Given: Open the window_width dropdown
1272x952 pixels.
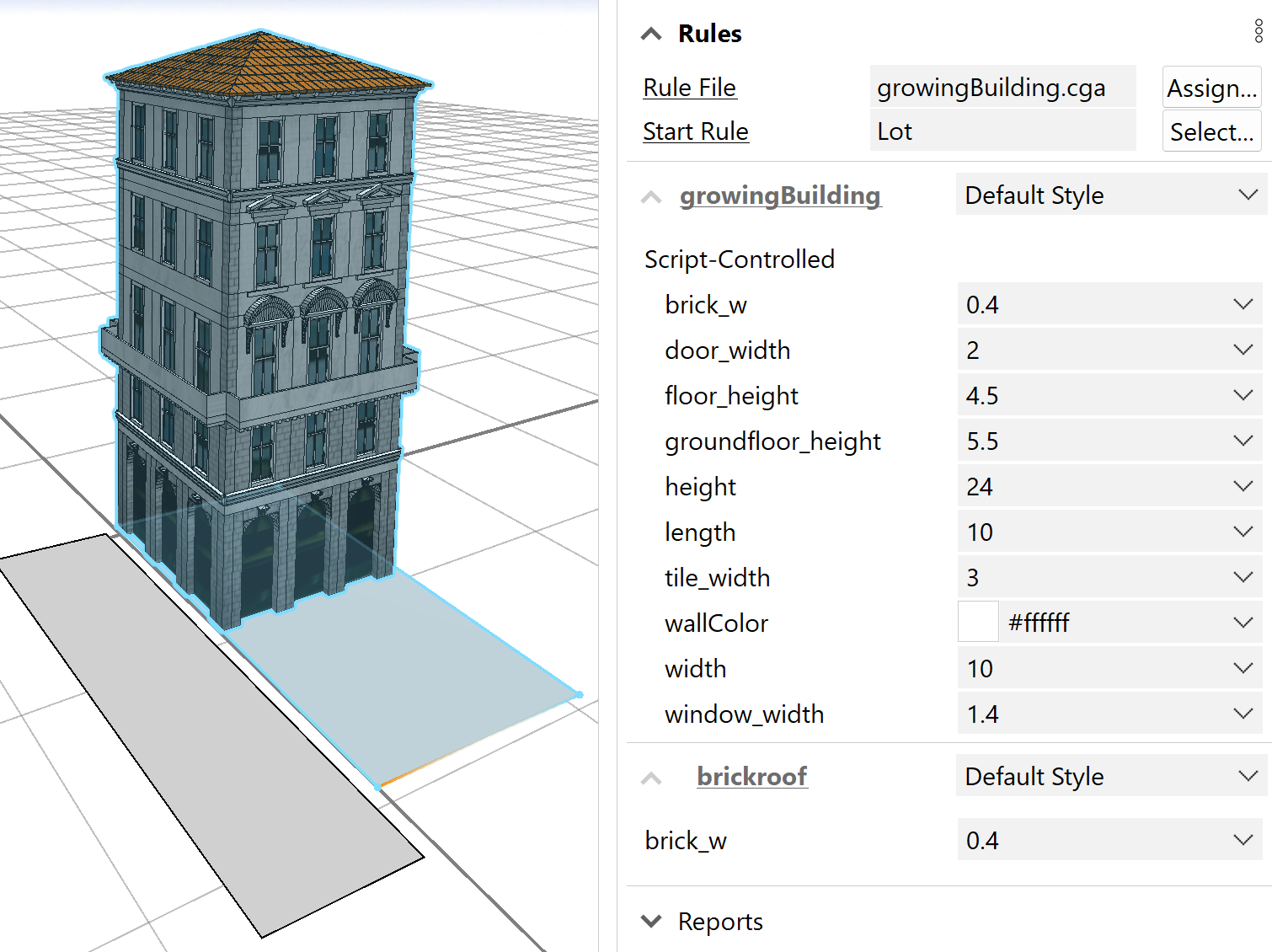Looking at the screenshot, I should 1244,714.
